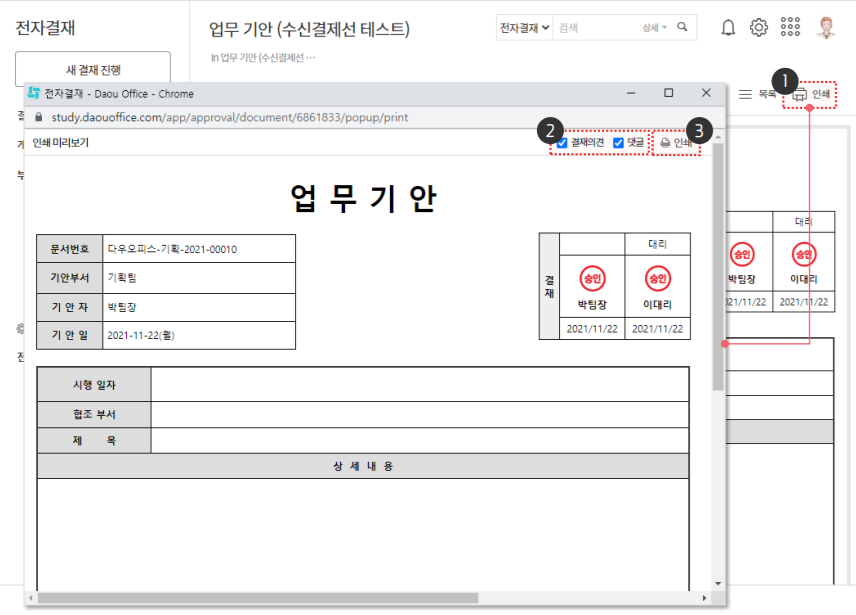Expand the 상세 search options
This screenshot has width=856, height=615.
(x=654, y=28)
